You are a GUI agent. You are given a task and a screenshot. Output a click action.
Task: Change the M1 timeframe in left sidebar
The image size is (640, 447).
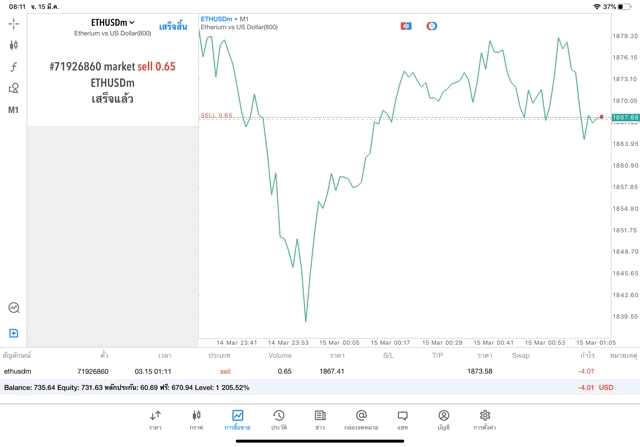click(x=13, y=110)
